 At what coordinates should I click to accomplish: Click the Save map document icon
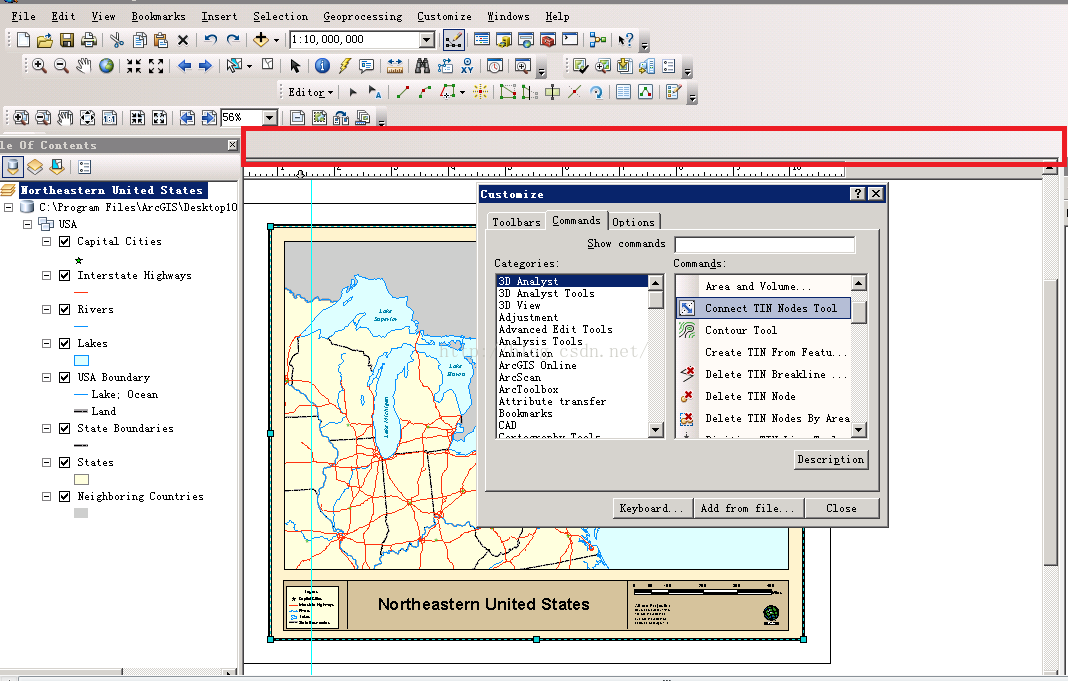(67, 40)
